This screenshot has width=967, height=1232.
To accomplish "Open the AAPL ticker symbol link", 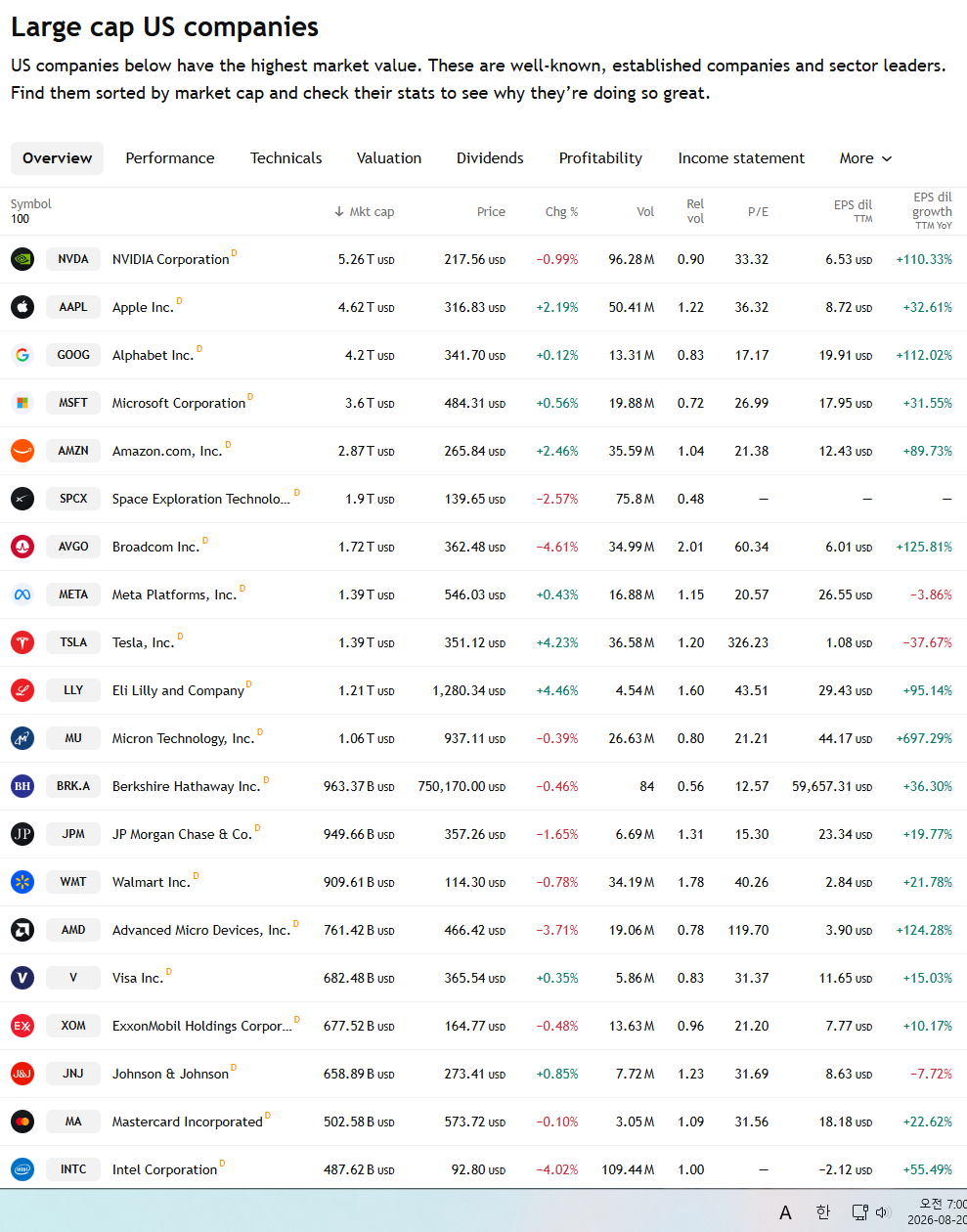I will coord(73,307).
